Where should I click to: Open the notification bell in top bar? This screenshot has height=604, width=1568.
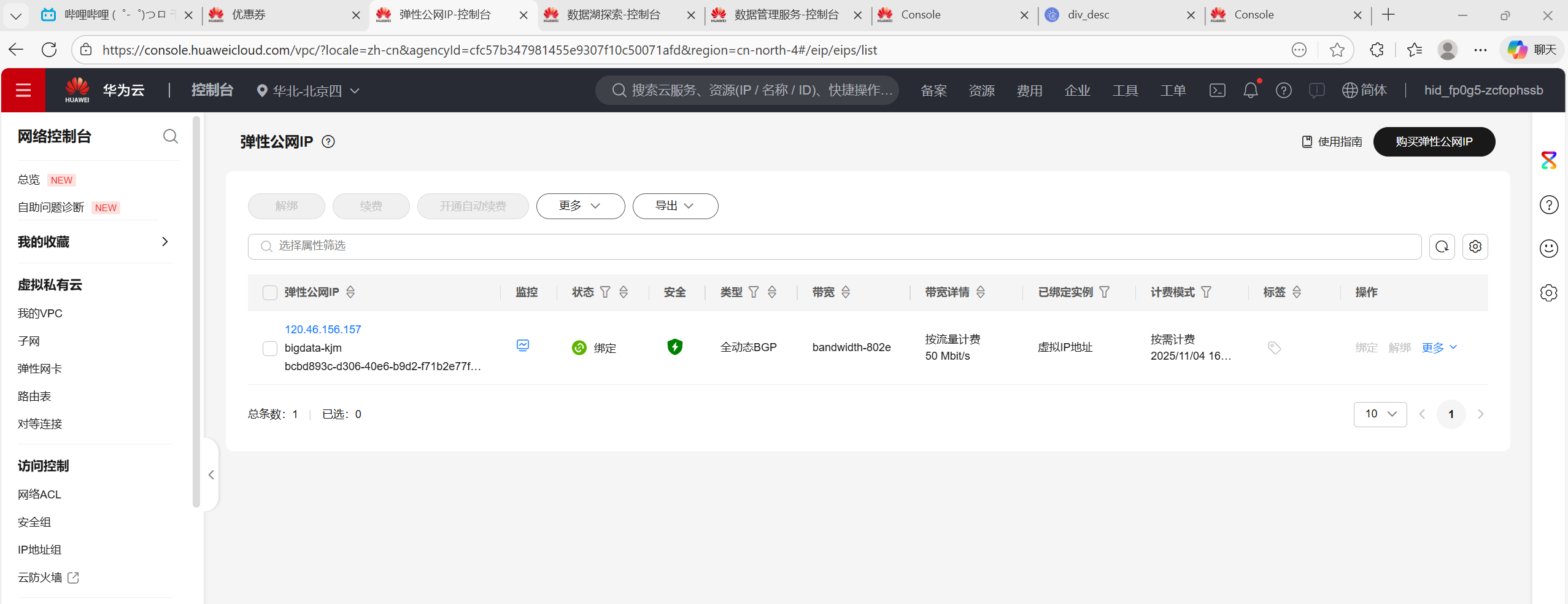point(1251,90)
